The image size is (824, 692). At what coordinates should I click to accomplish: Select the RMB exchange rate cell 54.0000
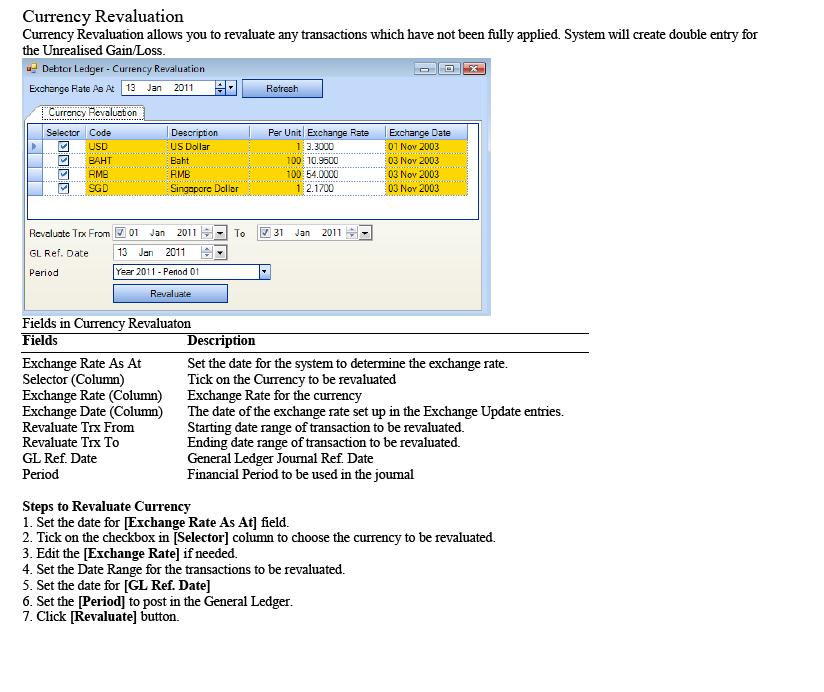344,175
